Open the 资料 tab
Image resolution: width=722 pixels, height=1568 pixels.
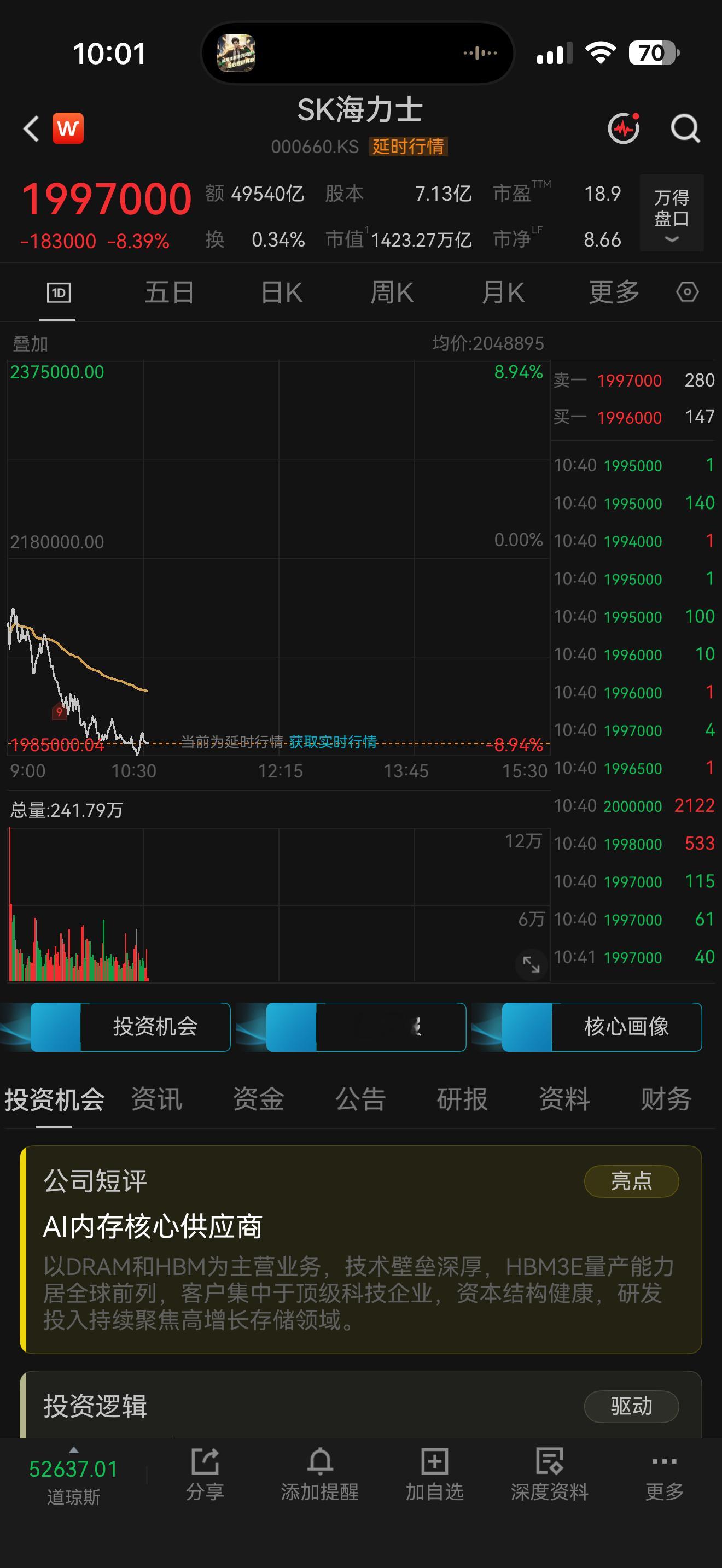coord(564,1099)
